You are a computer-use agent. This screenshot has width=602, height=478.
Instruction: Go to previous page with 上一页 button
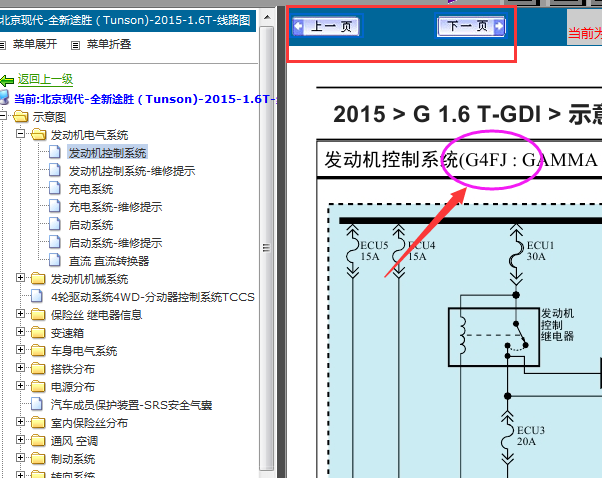point(326,26)
